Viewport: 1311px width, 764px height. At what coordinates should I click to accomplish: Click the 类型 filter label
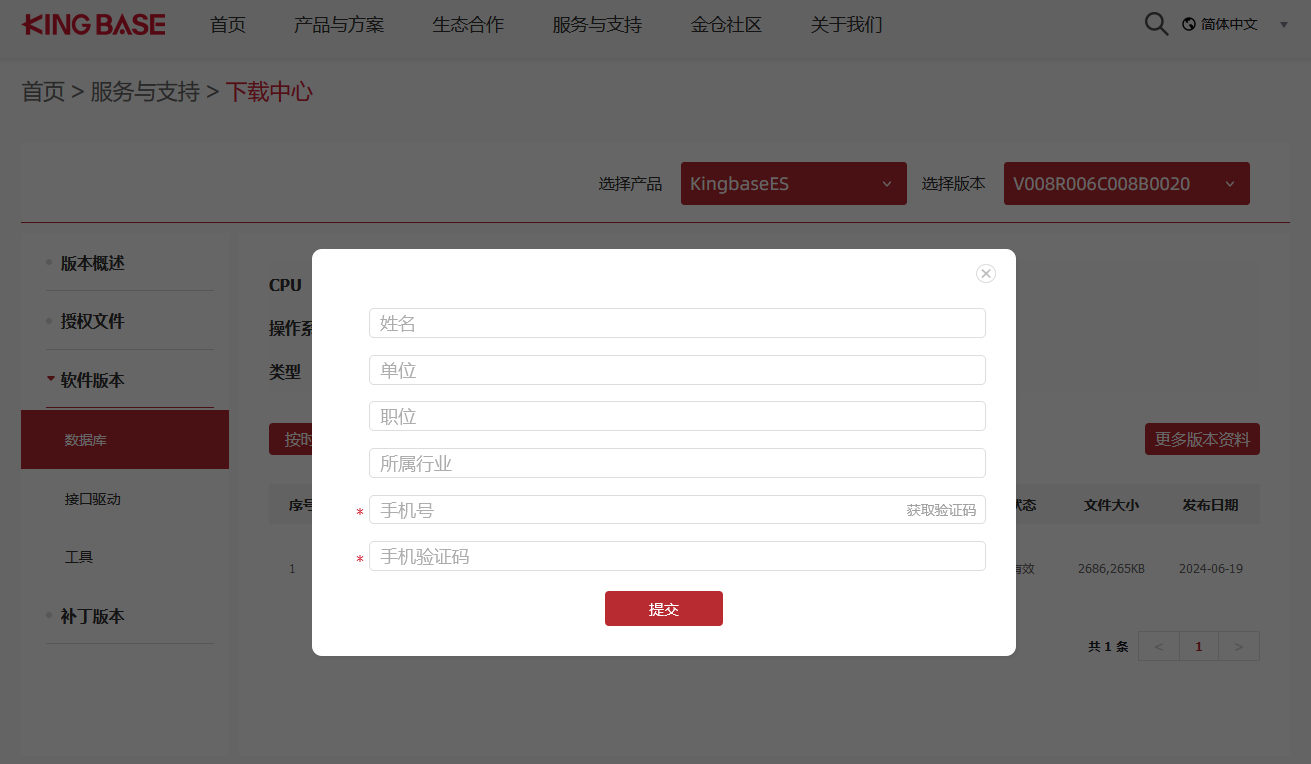tap(285, 372)
